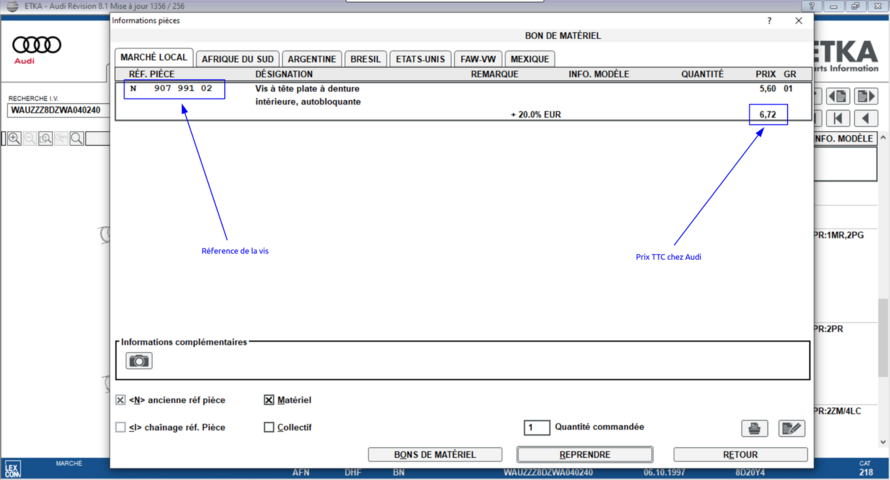Image resolution: width=890 pixels, height=480 pixels.
Task: Click the REMARQUE column header
Action: tap(494, 74)
